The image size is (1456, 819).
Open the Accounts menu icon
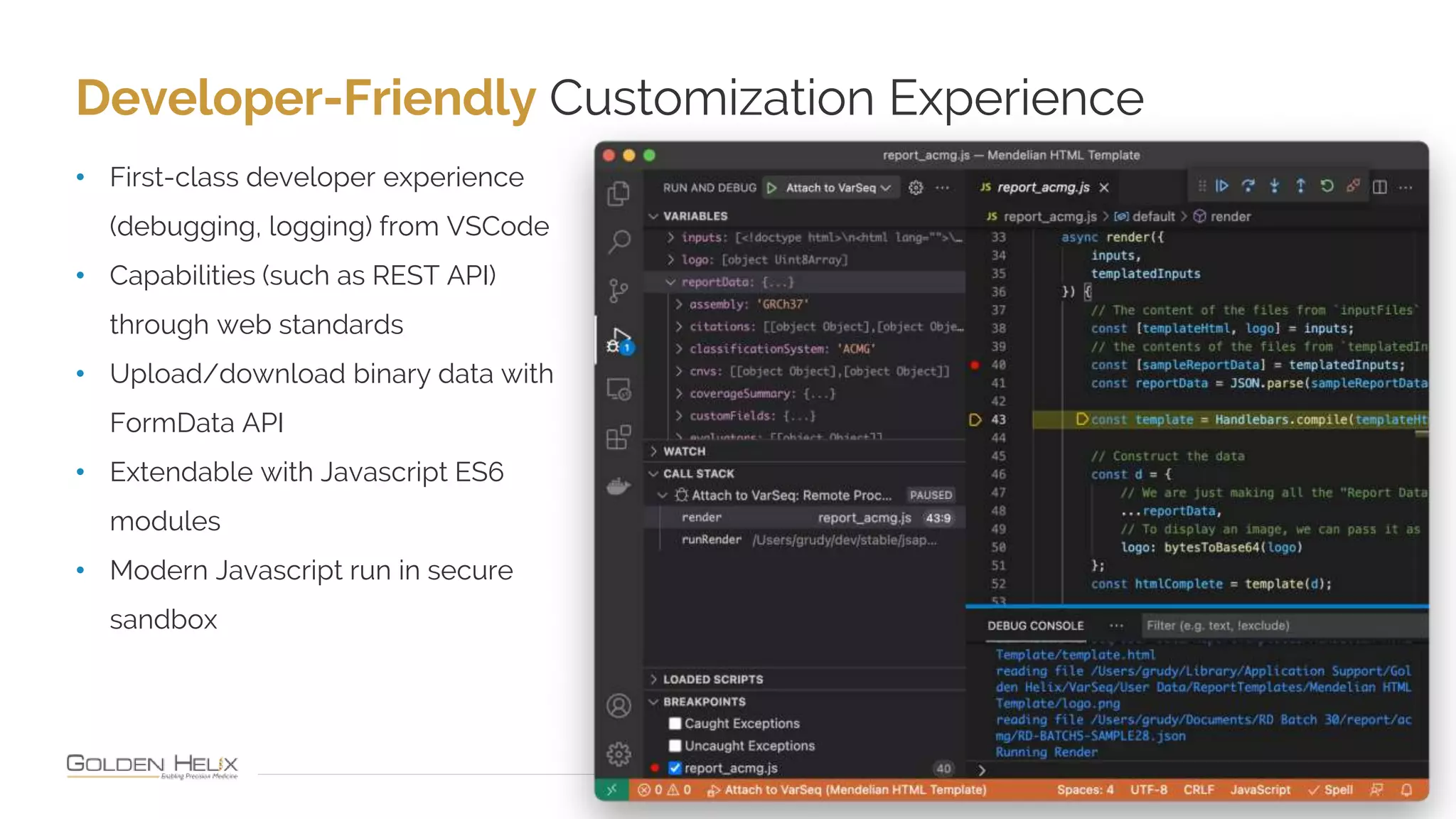click(x=619, y=705)
